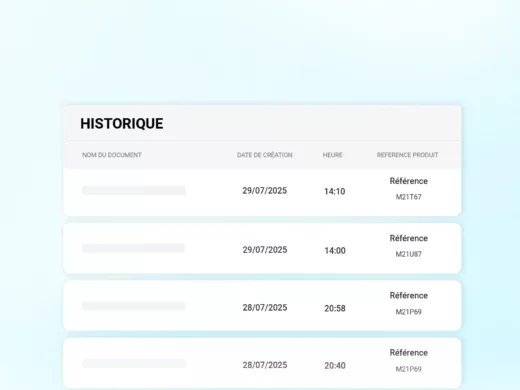Select the reference code M21U87
The image size is (520, 390).
[x=409, y=254]
